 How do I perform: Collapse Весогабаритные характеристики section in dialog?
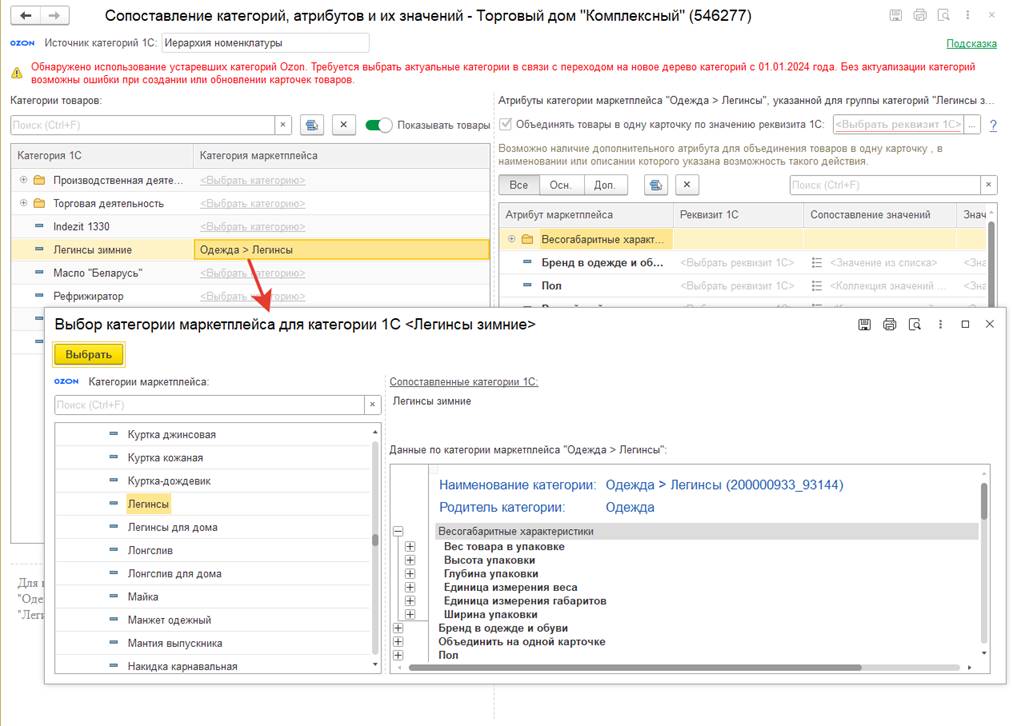(x=398, y=531)
